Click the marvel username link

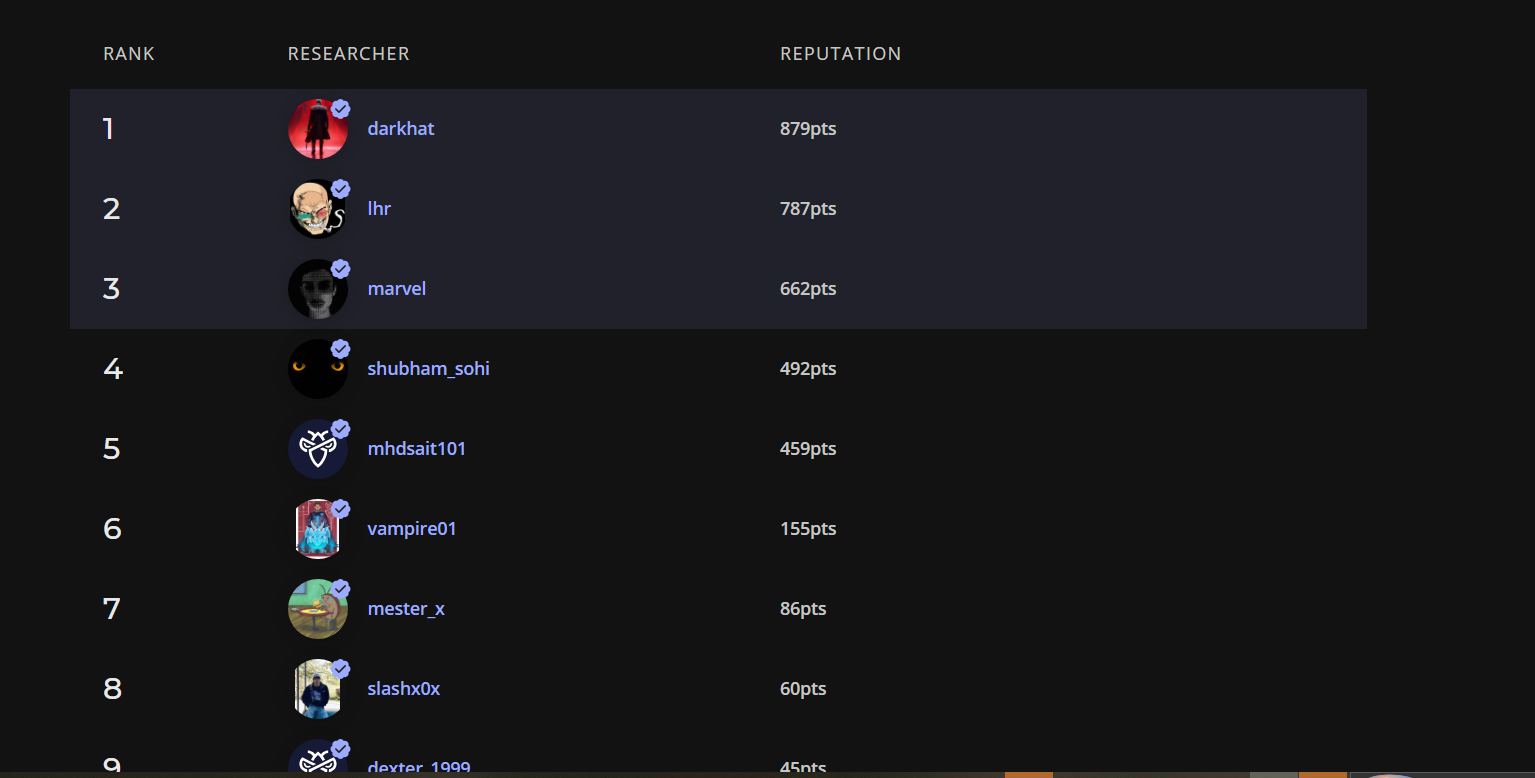coord(397,289)
